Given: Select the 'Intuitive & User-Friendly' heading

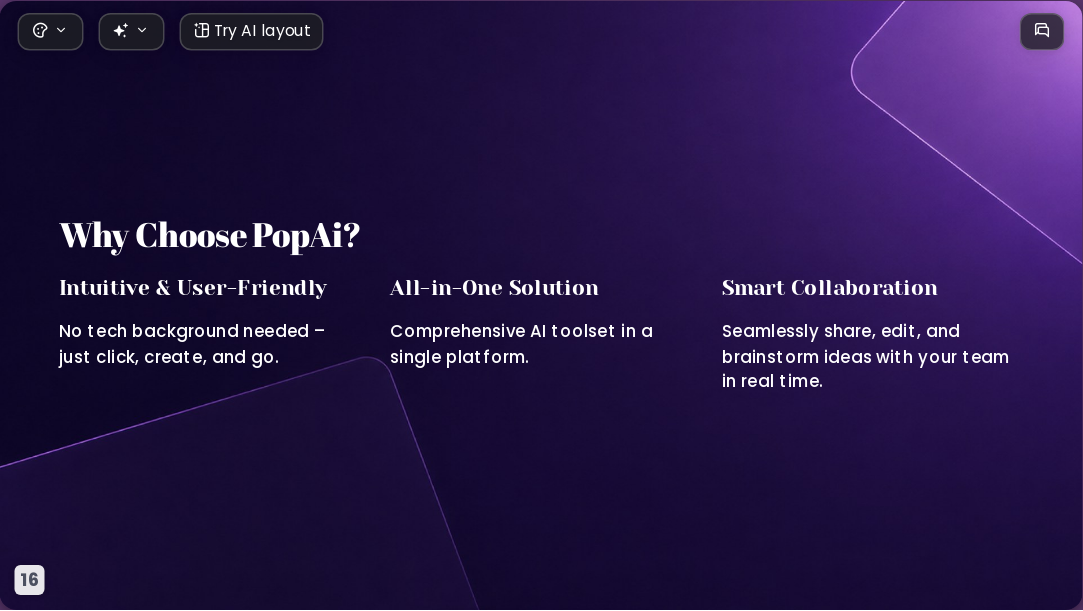Looking at the screenshot, I should (193, 288).
